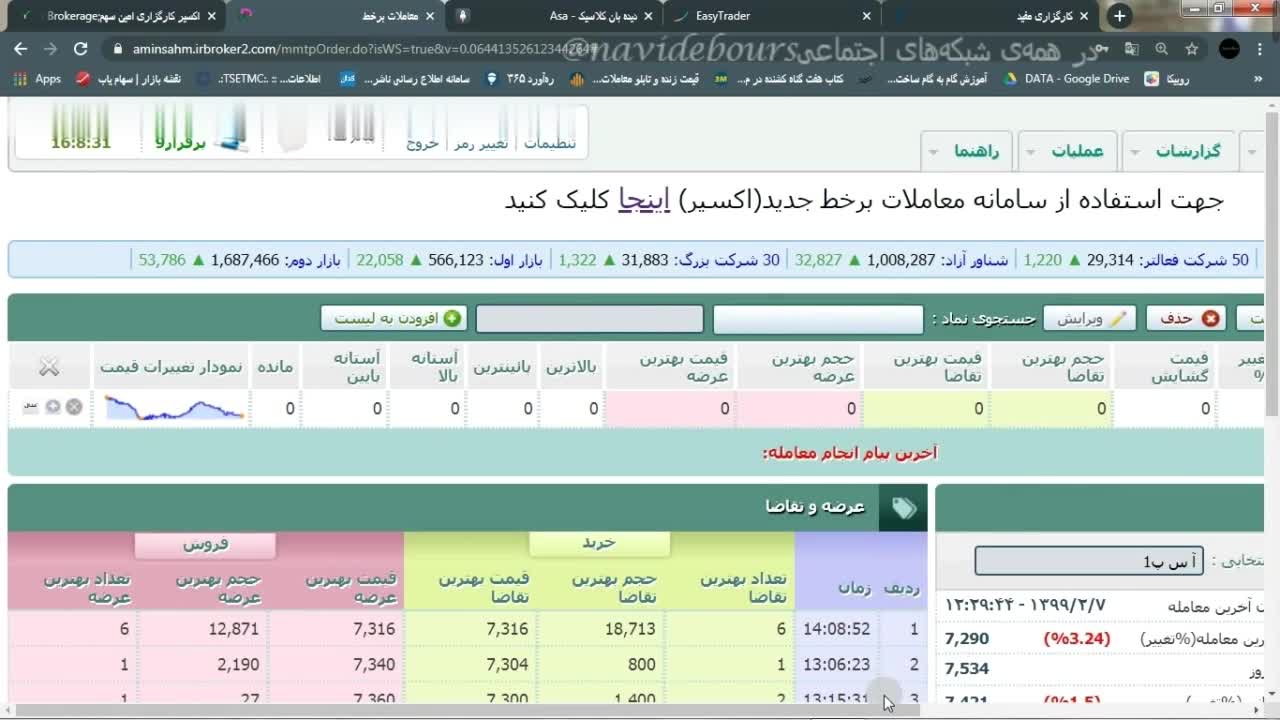Click the grey field beside 'افزودن به لیست'

(590, 319)
